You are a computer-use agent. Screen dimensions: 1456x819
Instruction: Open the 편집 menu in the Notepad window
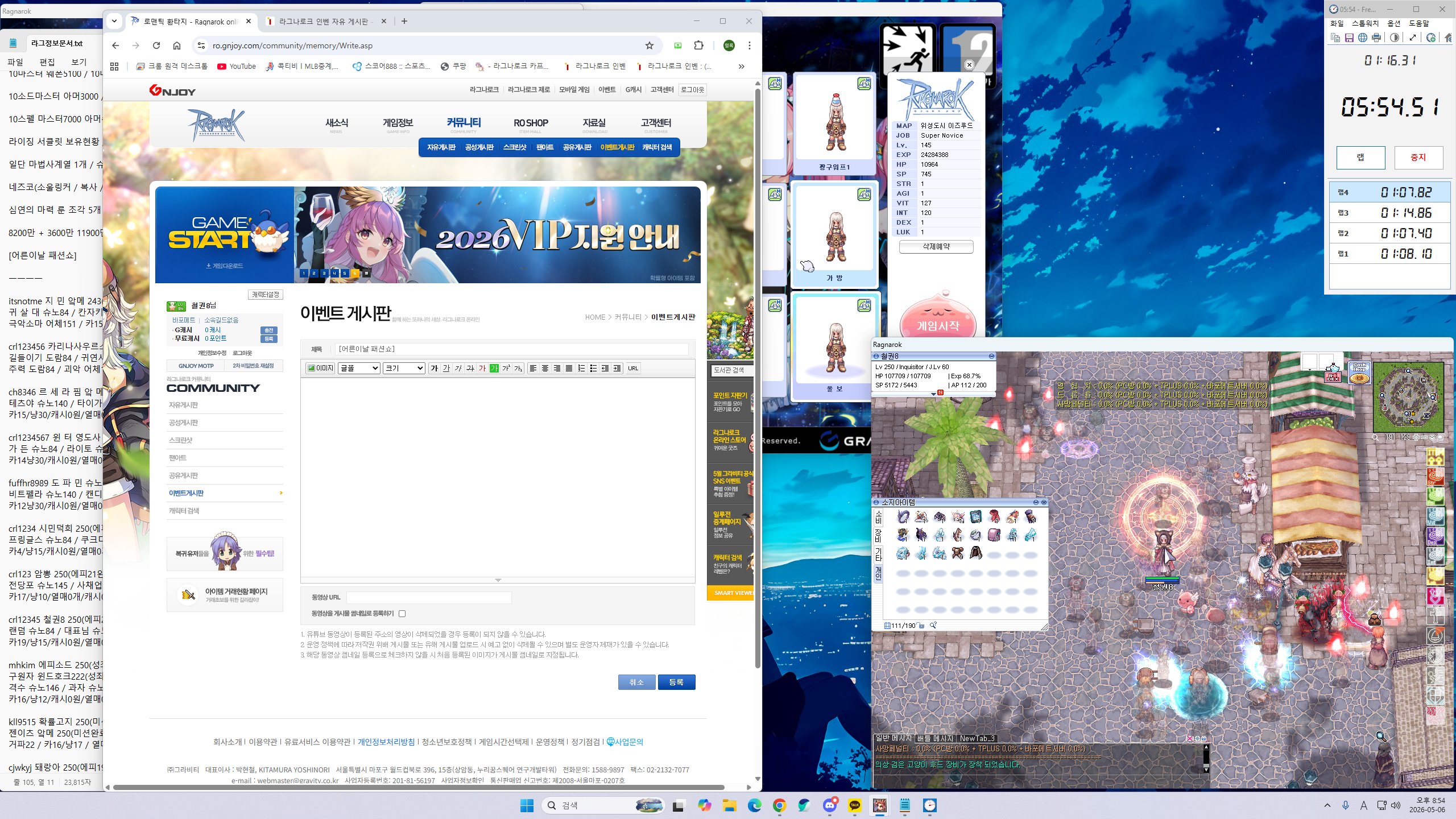click(47, 61)
